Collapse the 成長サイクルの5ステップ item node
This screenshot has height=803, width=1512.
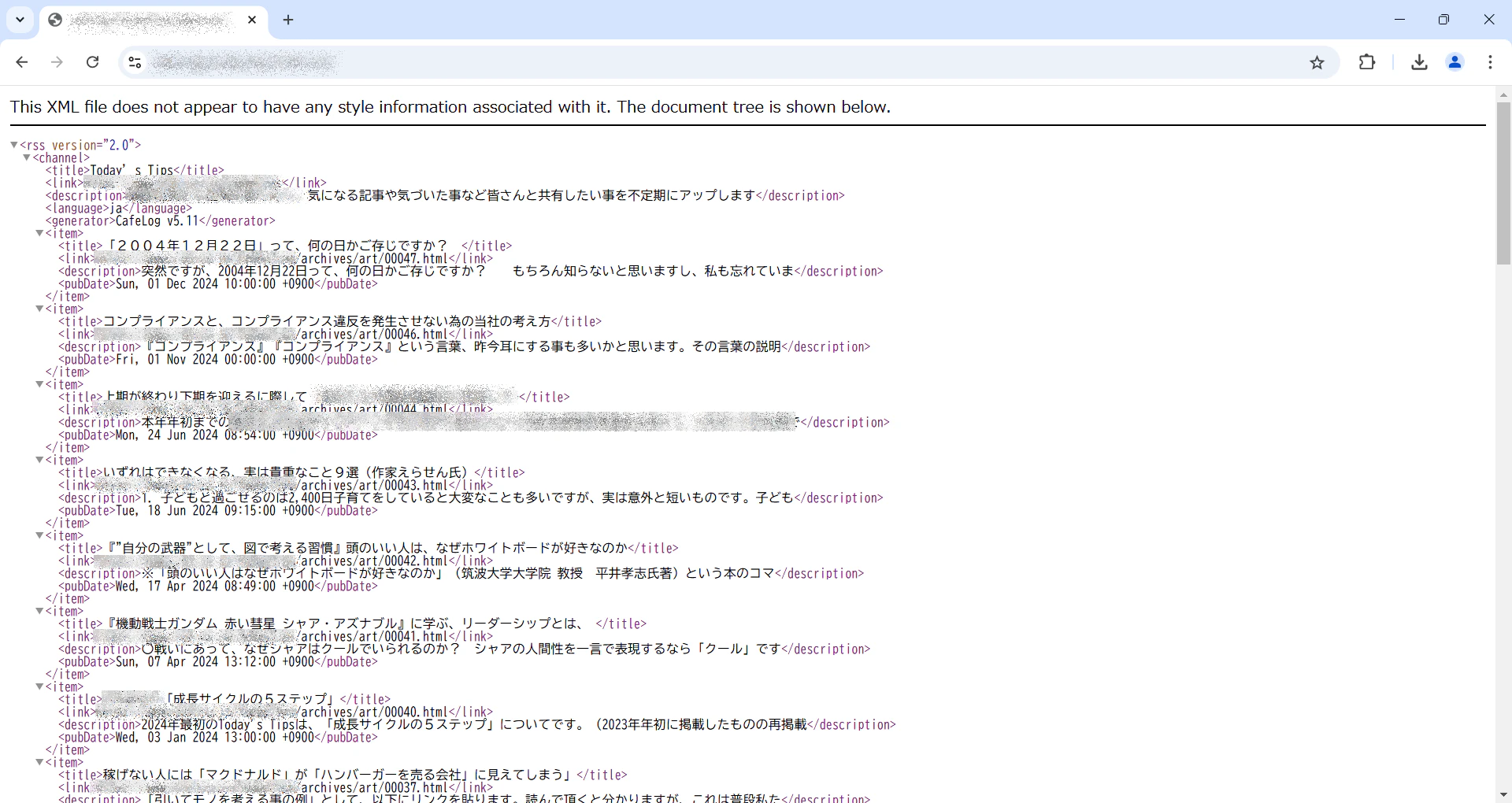click(39, 686)
